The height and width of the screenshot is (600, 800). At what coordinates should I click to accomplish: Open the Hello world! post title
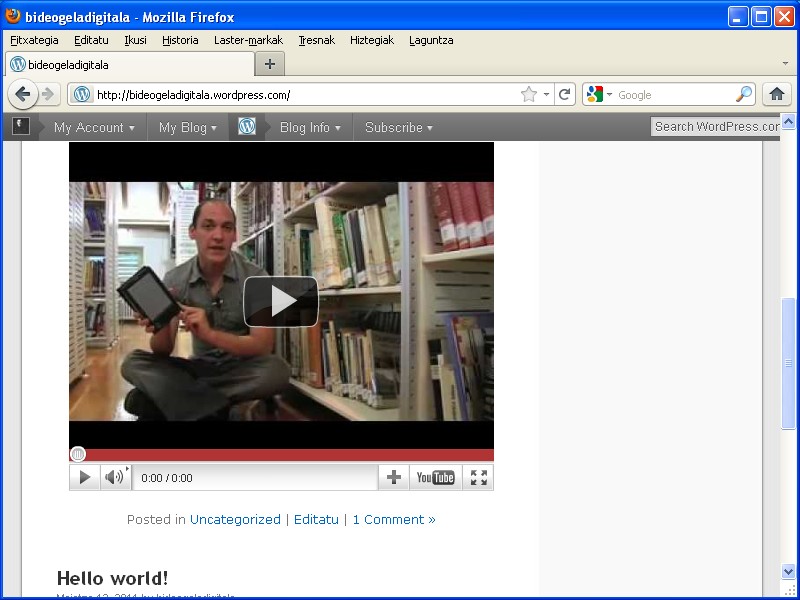pos(112,579)
